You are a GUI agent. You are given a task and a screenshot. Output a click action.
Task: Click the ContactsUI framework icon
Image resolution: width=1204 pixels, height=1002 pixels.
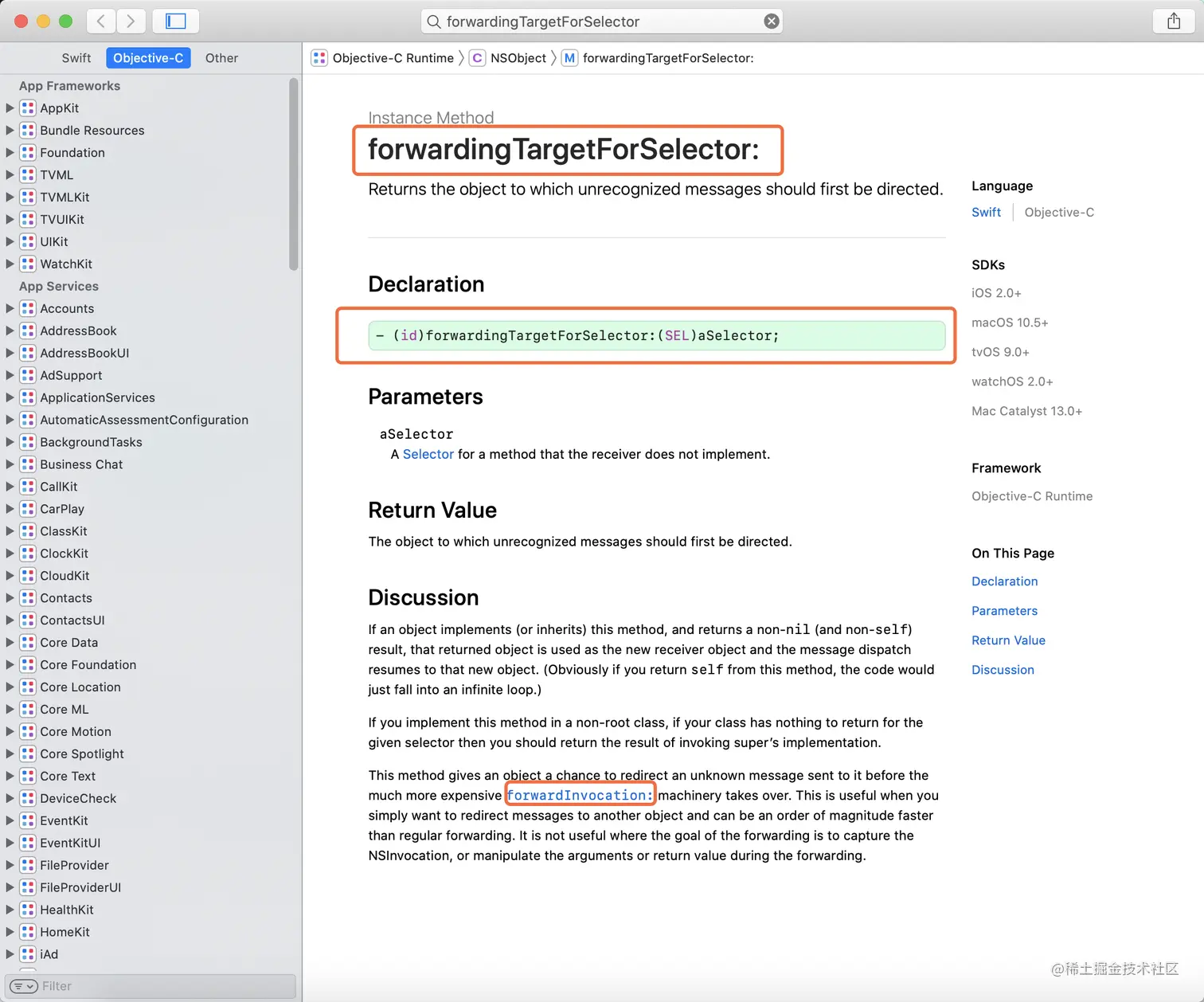pyautogui.click(x=28, y=621)
